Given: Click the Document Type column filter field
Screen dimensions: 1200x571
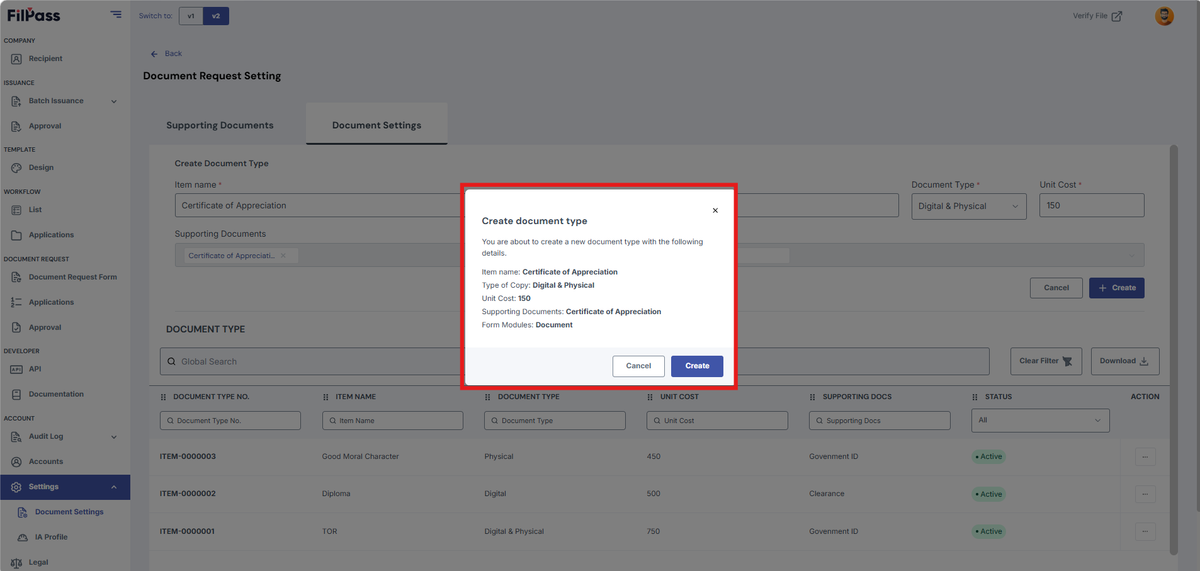Looking at the screenshot, I should 555,421.
